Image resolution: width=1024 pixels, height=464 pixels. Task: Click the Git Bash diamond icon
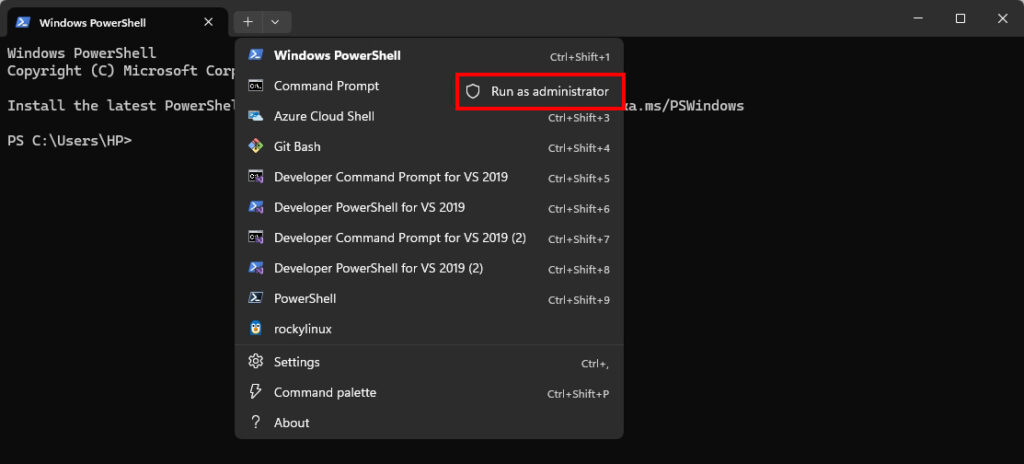pos(255,146)
